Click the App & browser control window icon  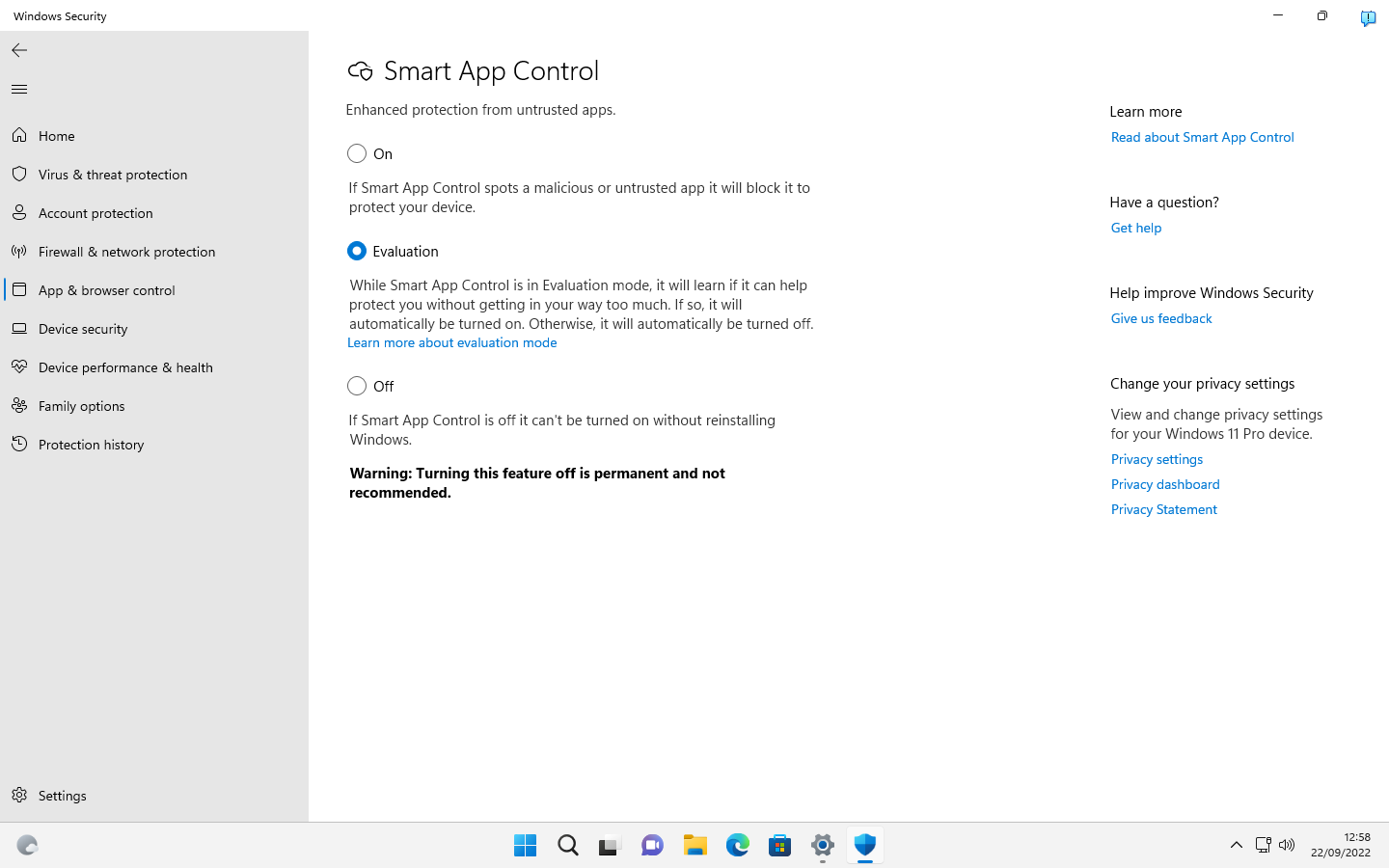click(19, 290)
